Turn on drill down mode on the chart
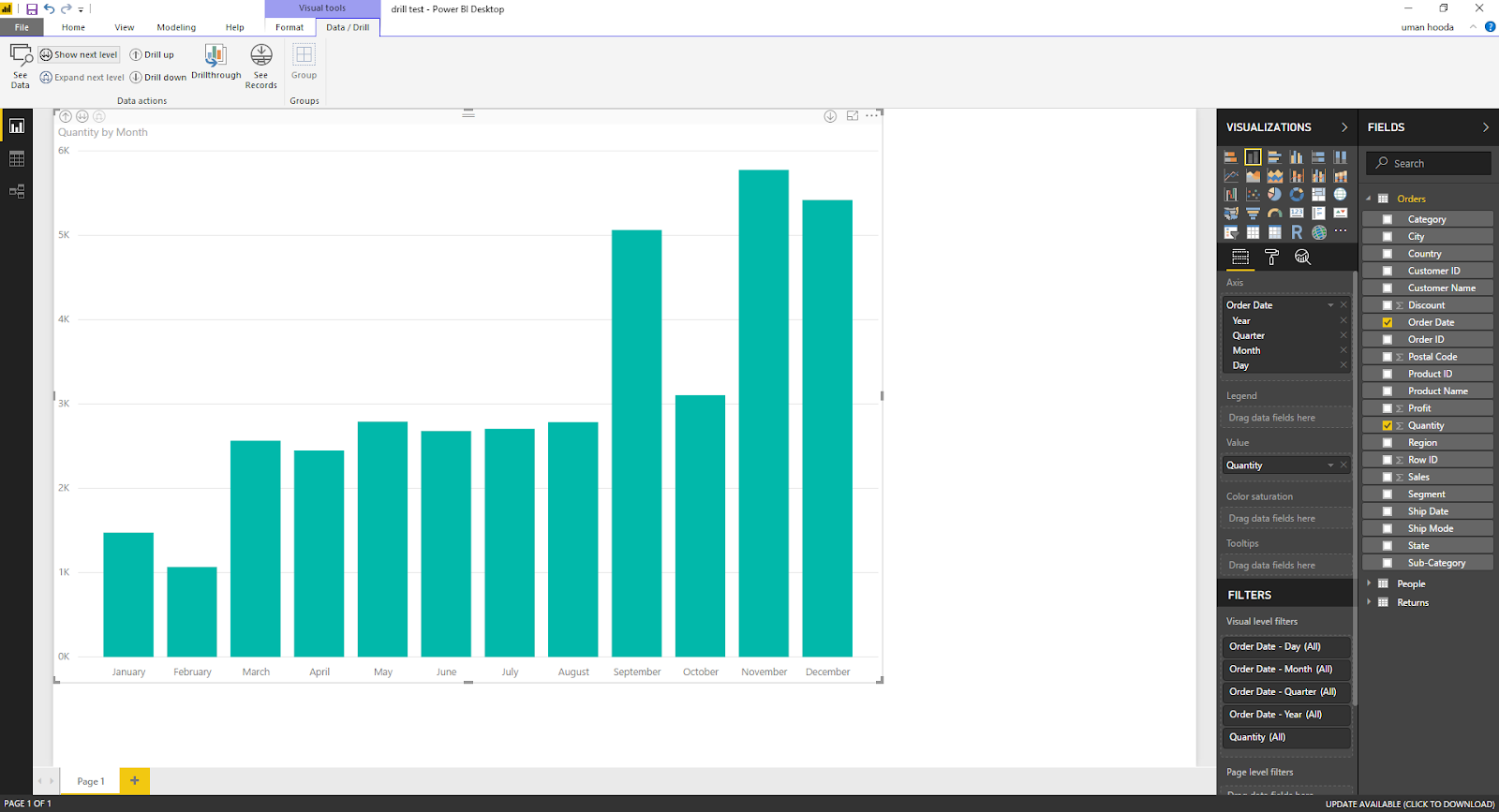Viewport: 1499px width, 812px height. click(x=830, y=116)
